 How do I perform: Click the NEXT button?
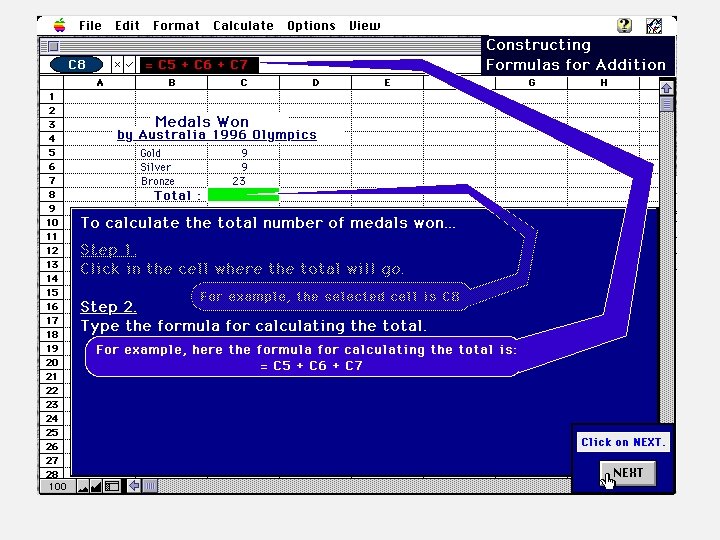pyautogui.click(x=628, y=473)
